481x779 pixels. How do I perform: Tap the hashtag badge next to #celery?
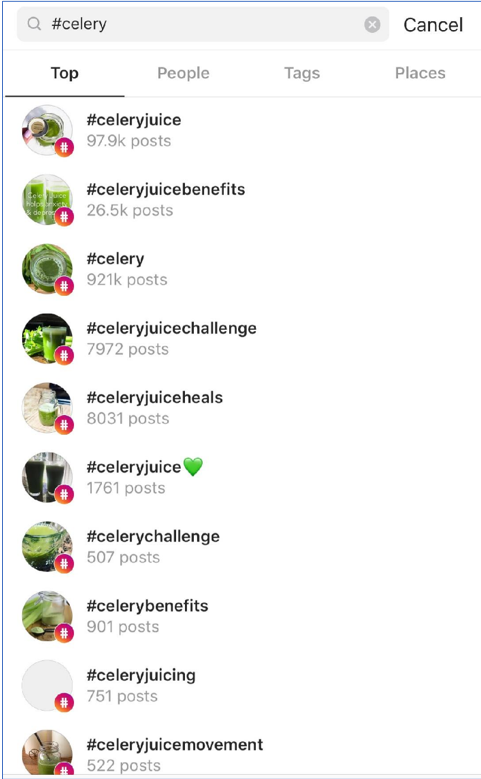click(x=64, y=286)
